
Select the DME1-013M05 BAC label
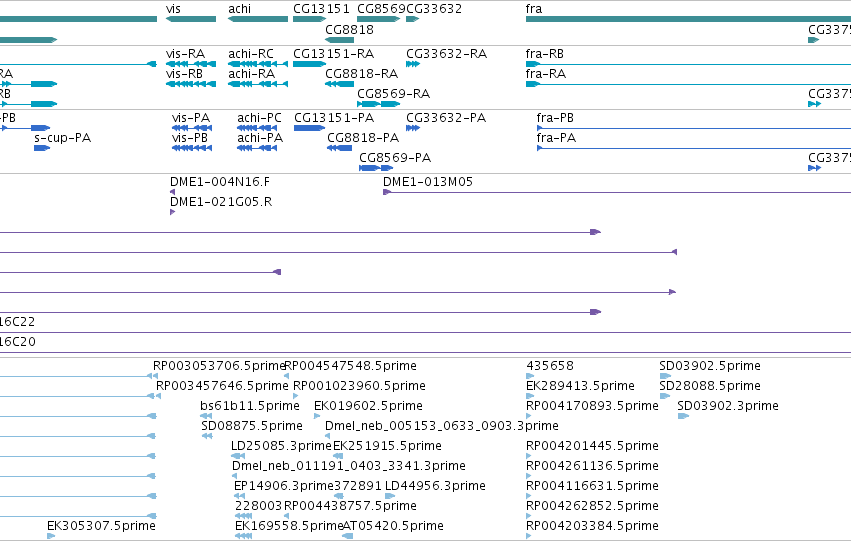coord(428,182)
